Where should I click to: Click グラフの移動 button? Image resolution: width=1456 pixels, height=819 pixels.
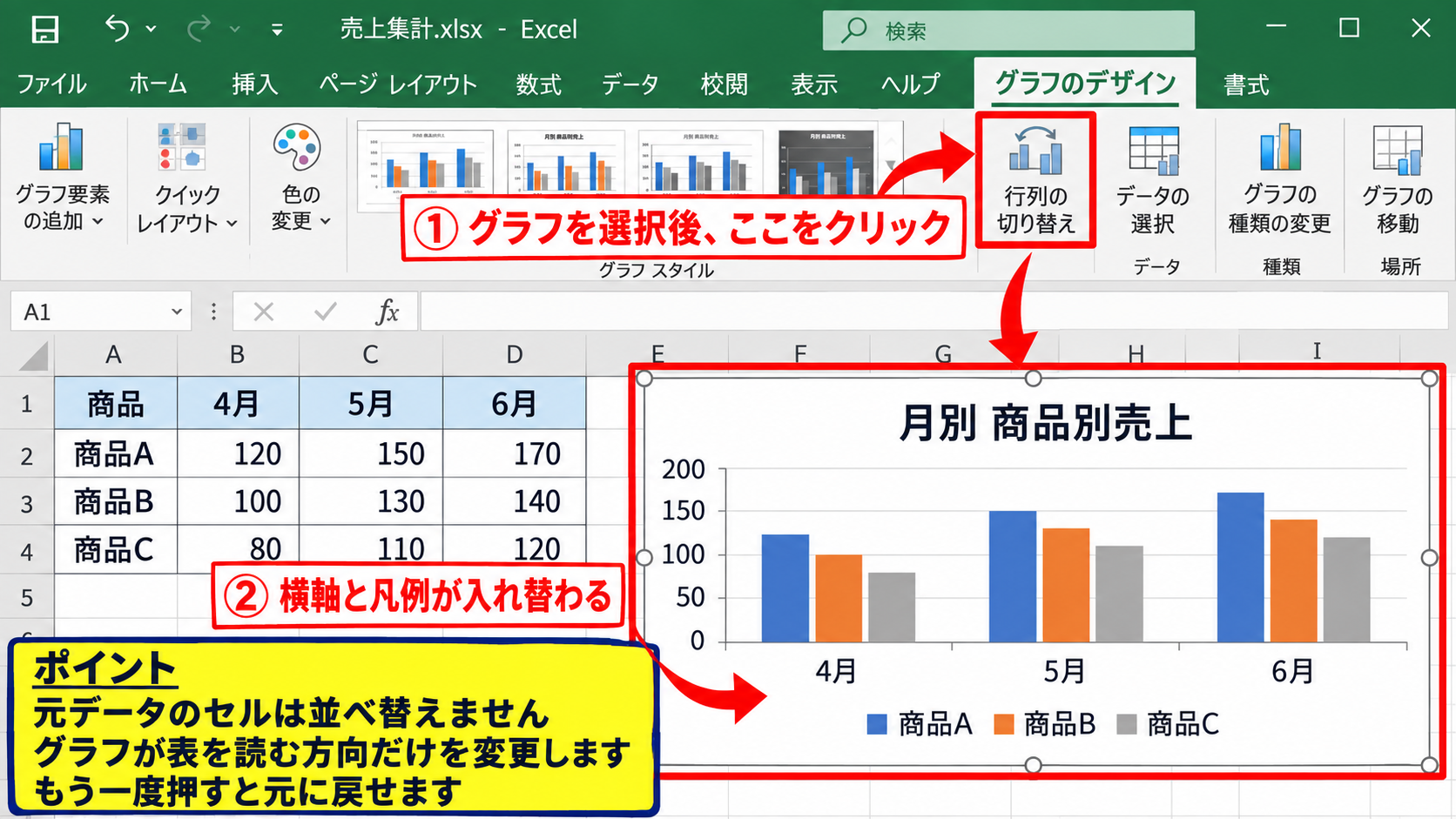(x=1397, y=180)
